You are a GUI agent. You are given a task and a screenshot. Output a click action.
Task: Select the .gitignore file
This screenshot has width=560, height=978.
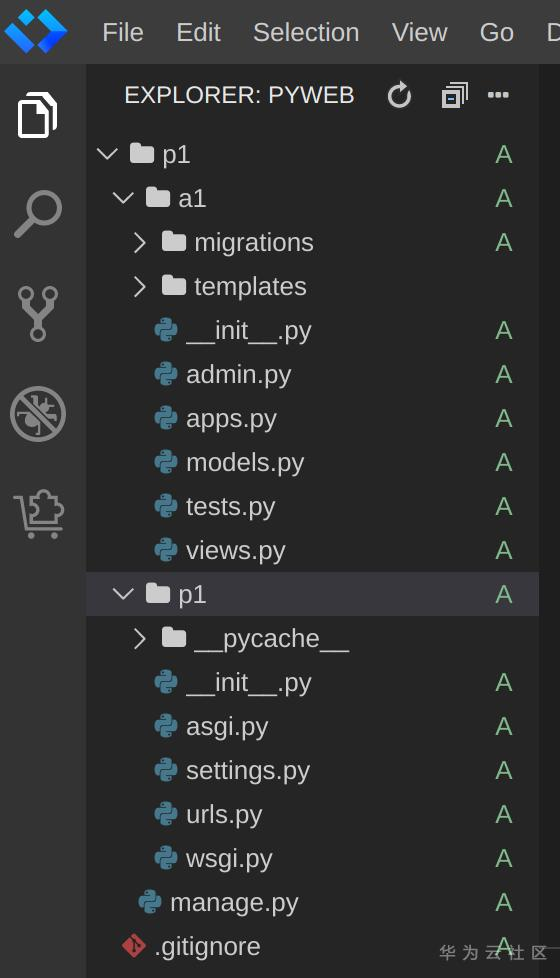point(312,946)
